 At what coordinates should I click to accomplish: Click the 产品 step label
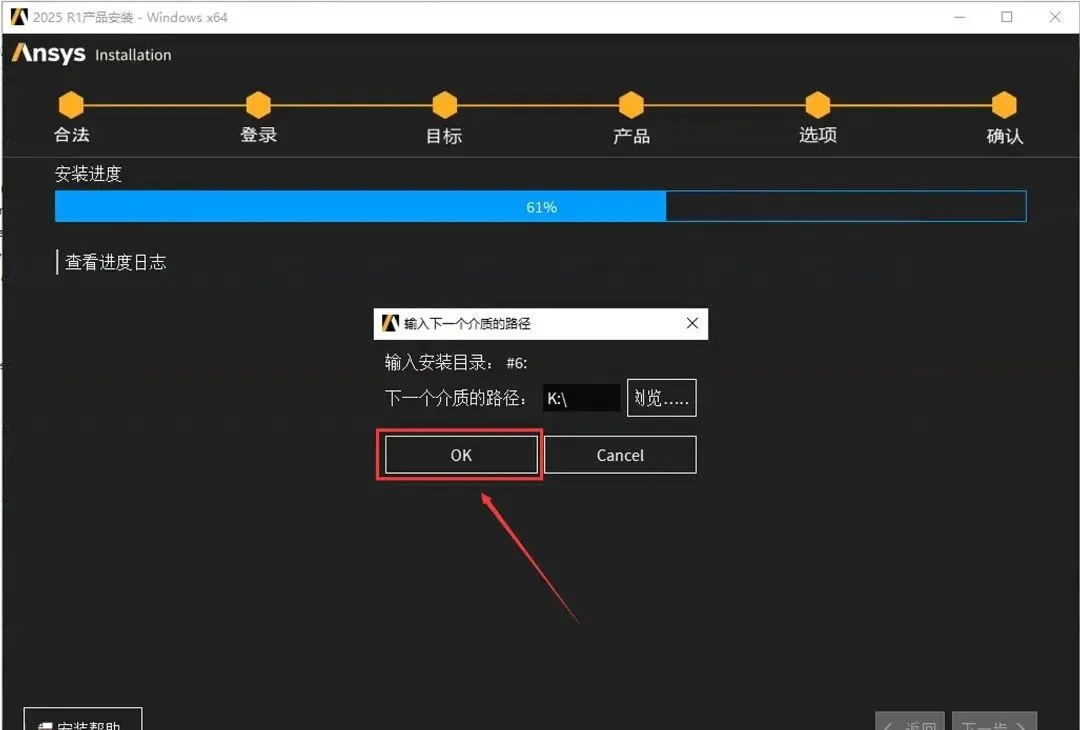point(632,136)
